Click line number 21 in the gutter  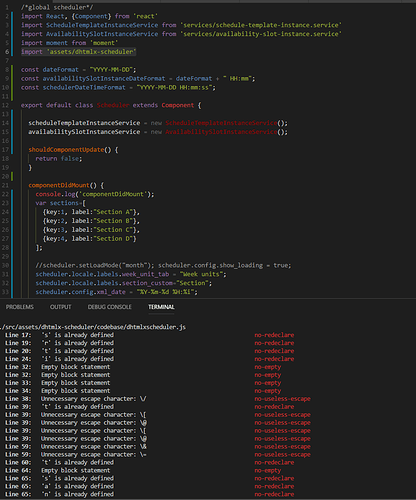[5, 185]
